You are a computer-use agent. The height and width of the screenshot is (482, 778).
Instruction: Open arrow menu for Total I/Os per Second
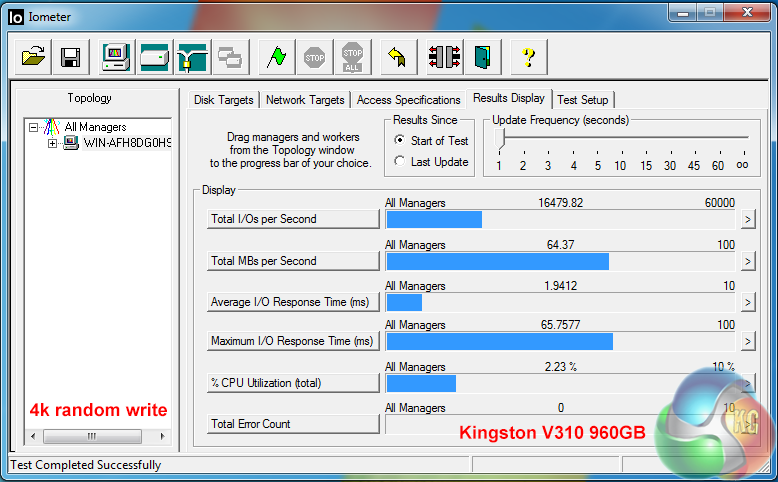pyautogui.click(x=748, y=219)
